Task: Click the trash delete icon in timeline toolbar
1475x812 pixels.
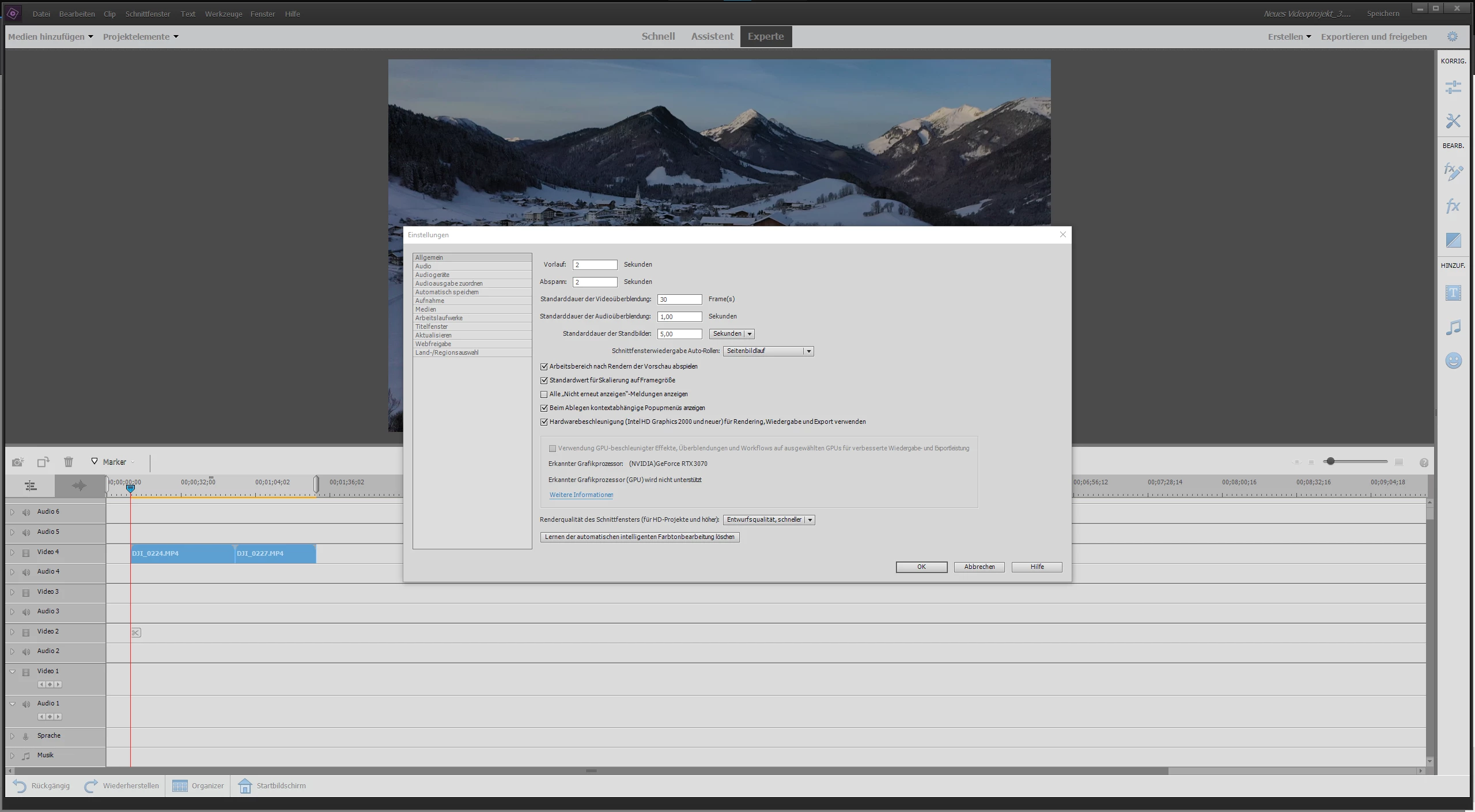Action: 69,462
